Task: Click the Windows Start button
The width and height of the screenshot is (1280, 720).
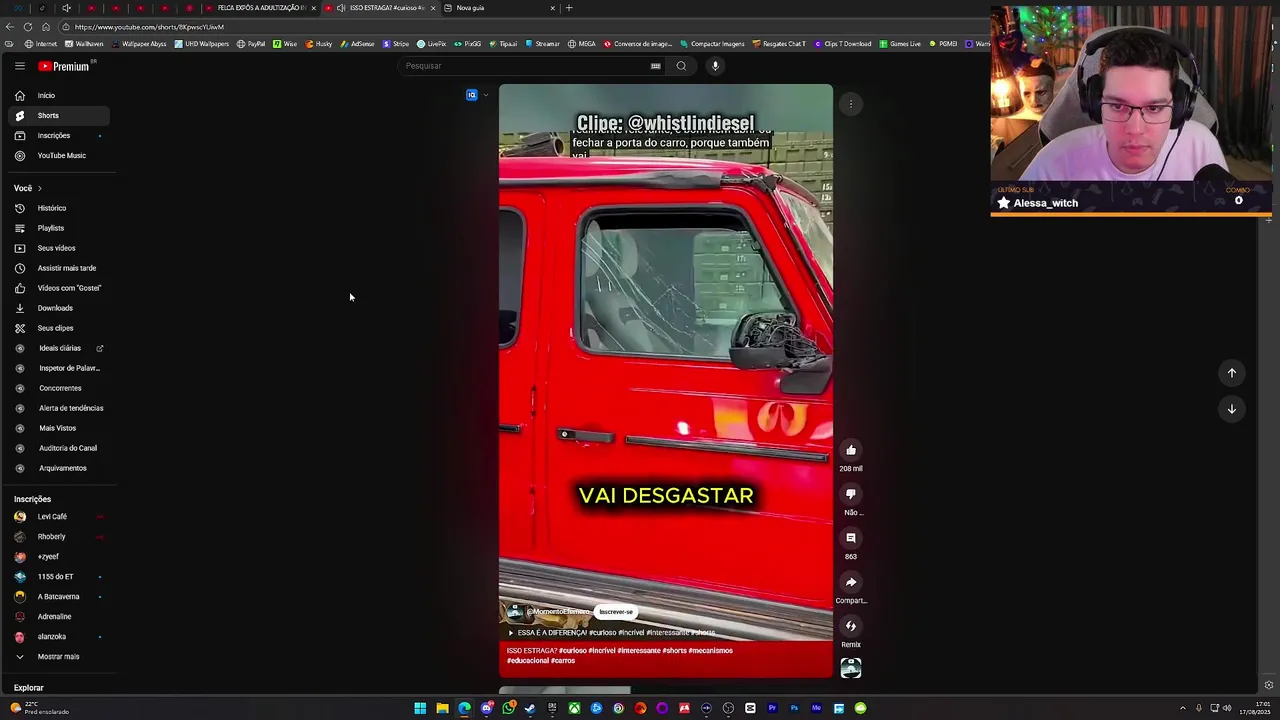Action: [x=420, y=708]
